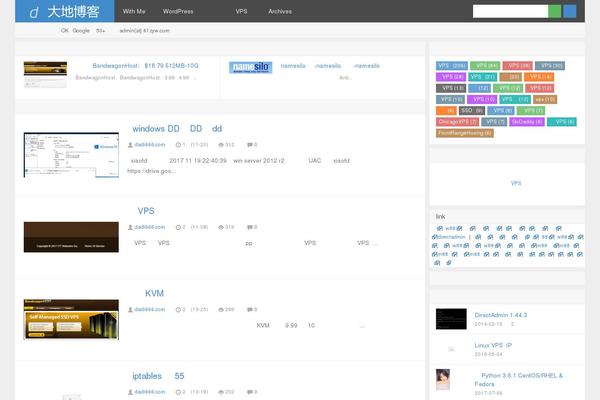The height and width of the screenshot is (400, 600).
Task: Click views eye icon on iptables post
Action: point(221,392)
